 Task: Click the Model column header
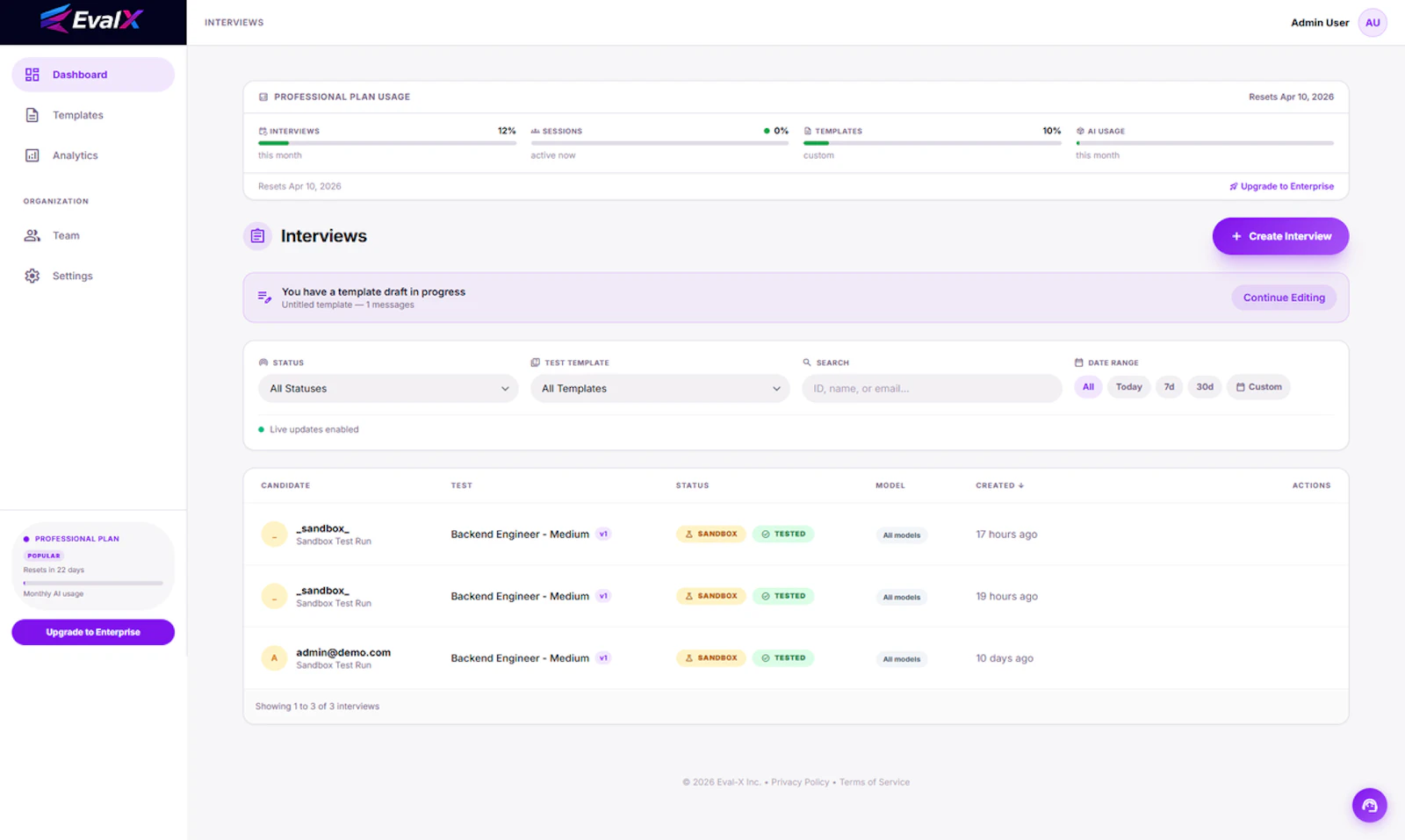[890, 485]
